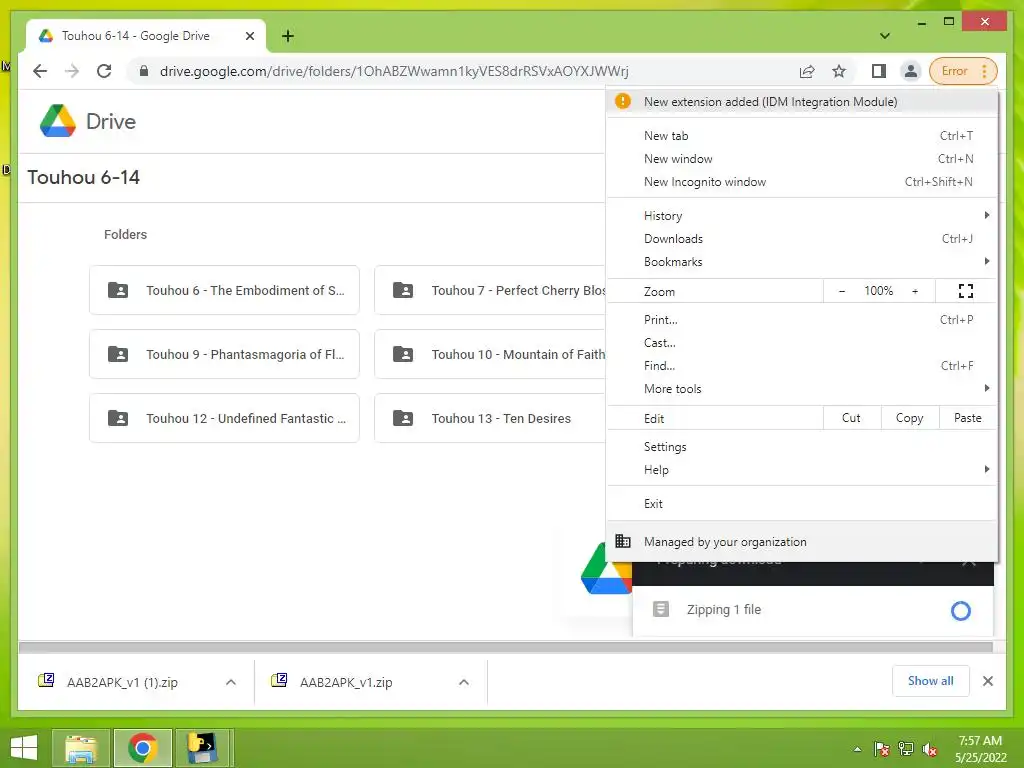
Task: Open a new tab with plus icon
Action: coord(288,36)
